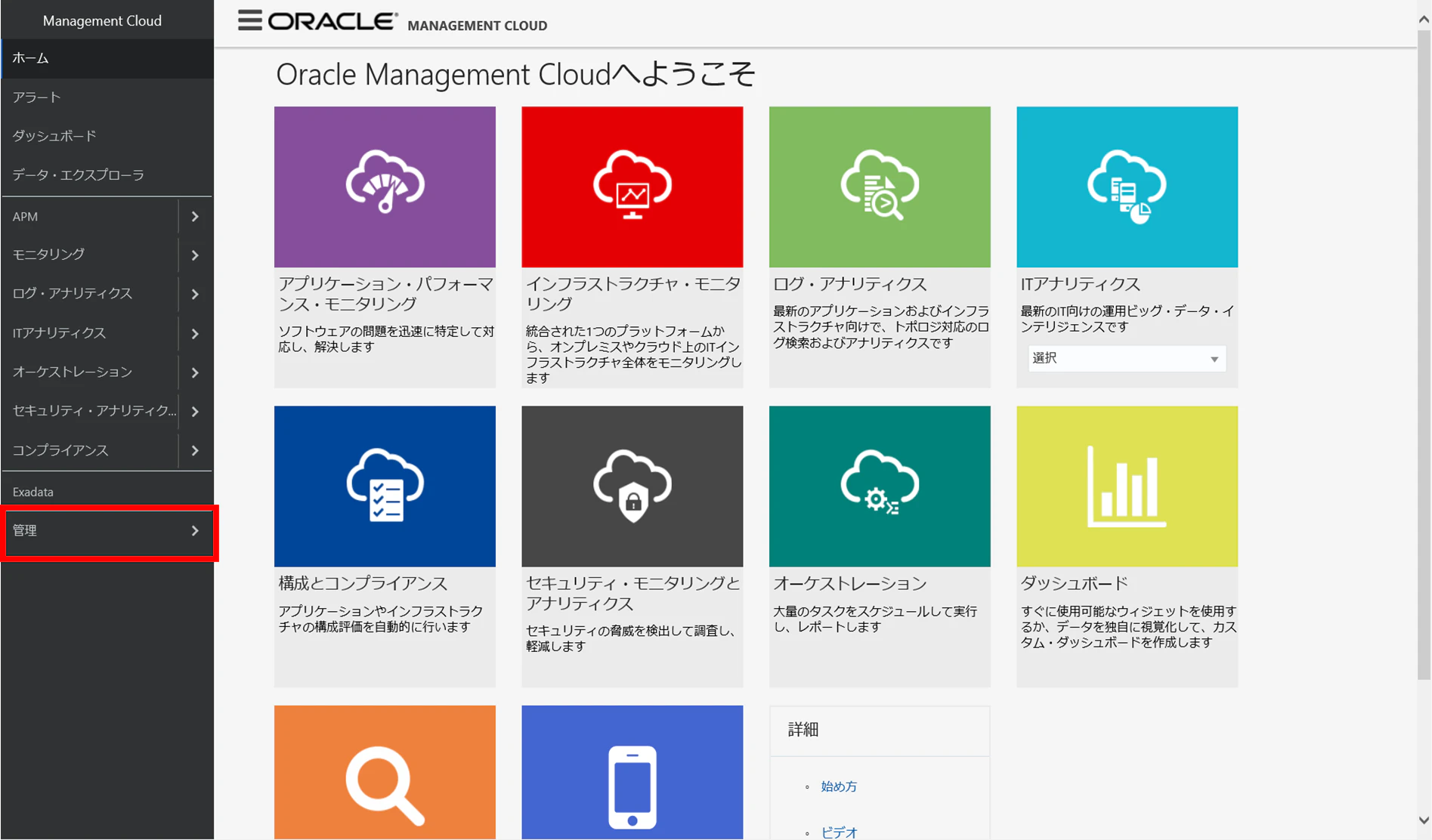The image size is (1432, 840).
Task: Click the 始め方 link
Action: click(x=839, y=786)
